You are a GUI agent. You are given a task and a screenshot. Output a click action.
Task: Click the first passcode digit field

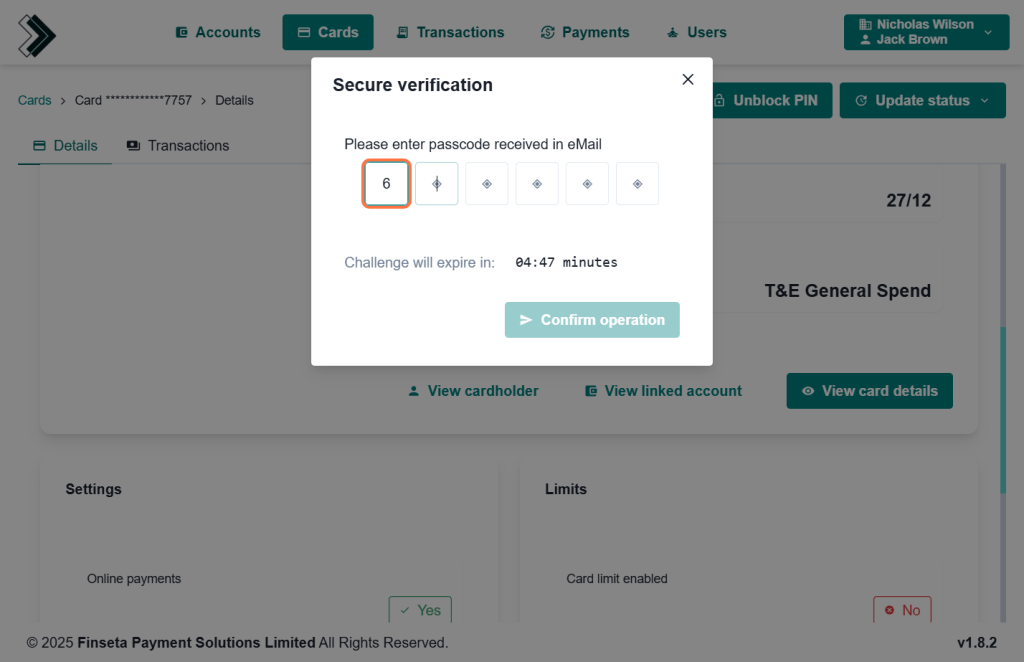386,184
